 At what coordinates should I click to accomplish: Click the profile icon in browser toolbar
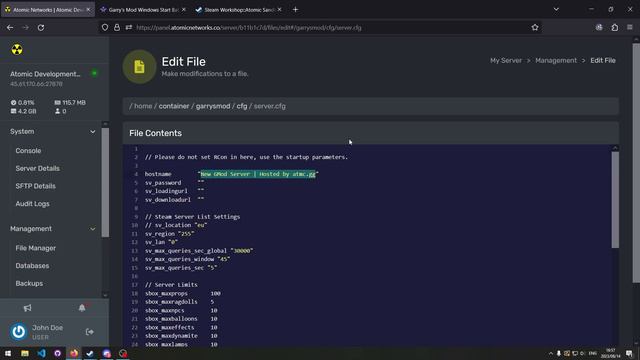pyautogui.click(x=599, y=27)
